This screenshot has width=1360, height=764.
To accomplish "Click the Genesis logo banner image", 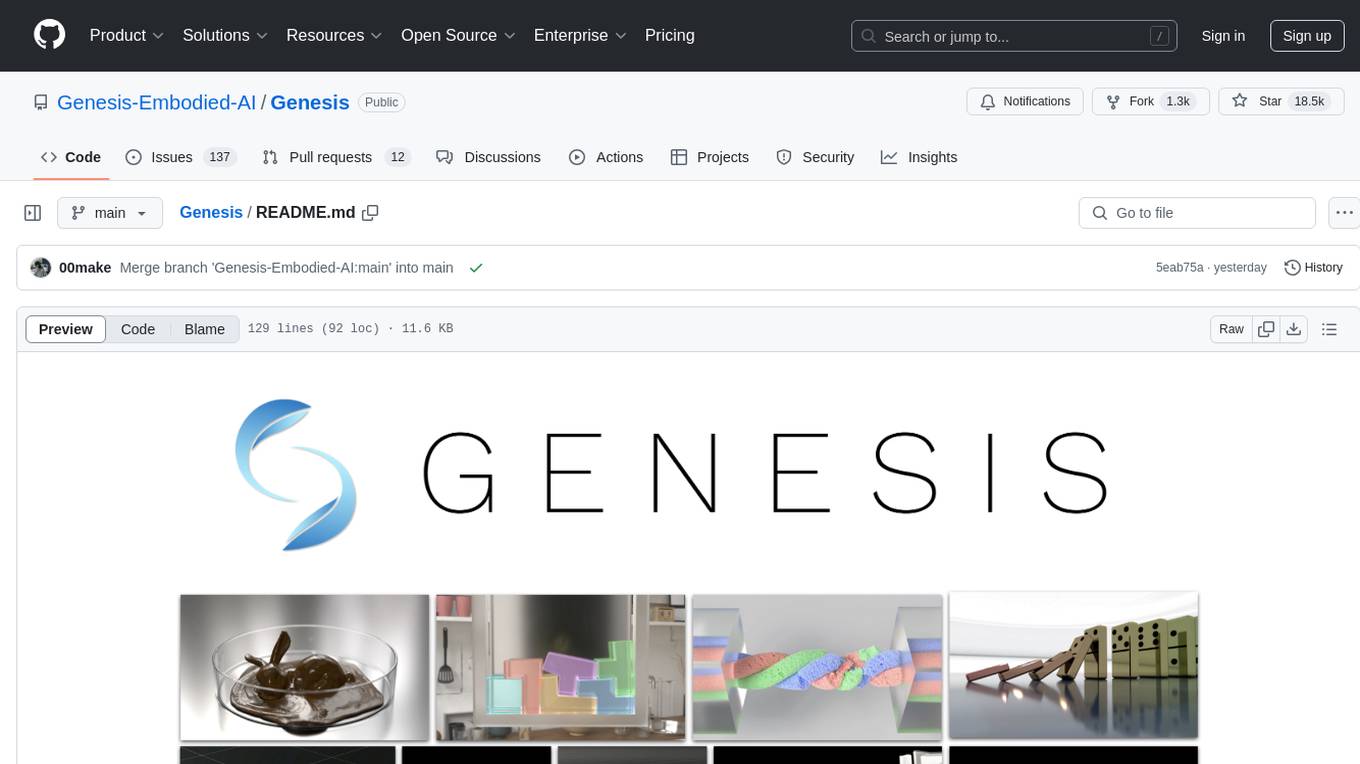I will tap(670, 473).
